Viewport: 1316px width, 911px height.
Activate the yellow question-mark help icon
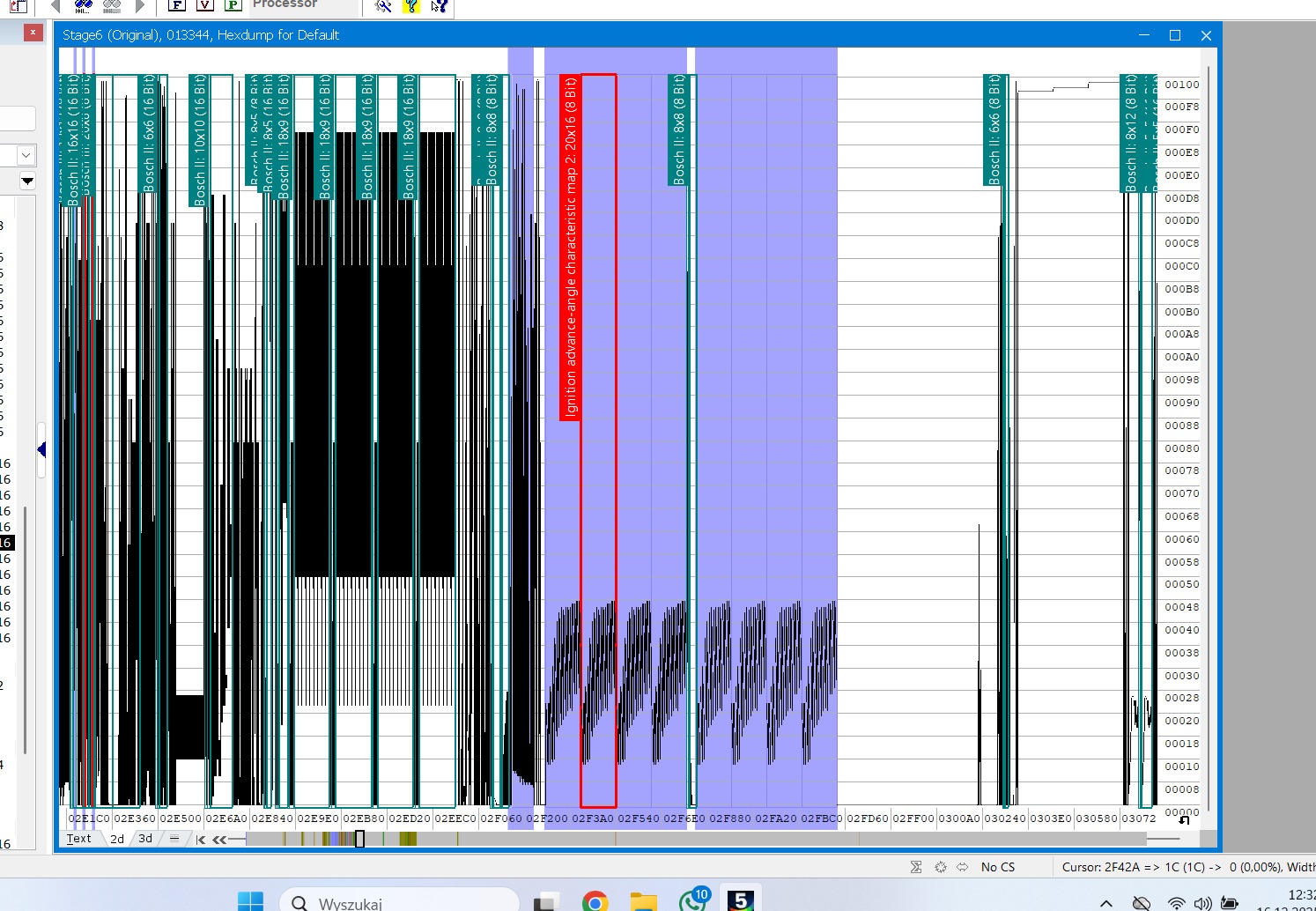click(410, 6)
